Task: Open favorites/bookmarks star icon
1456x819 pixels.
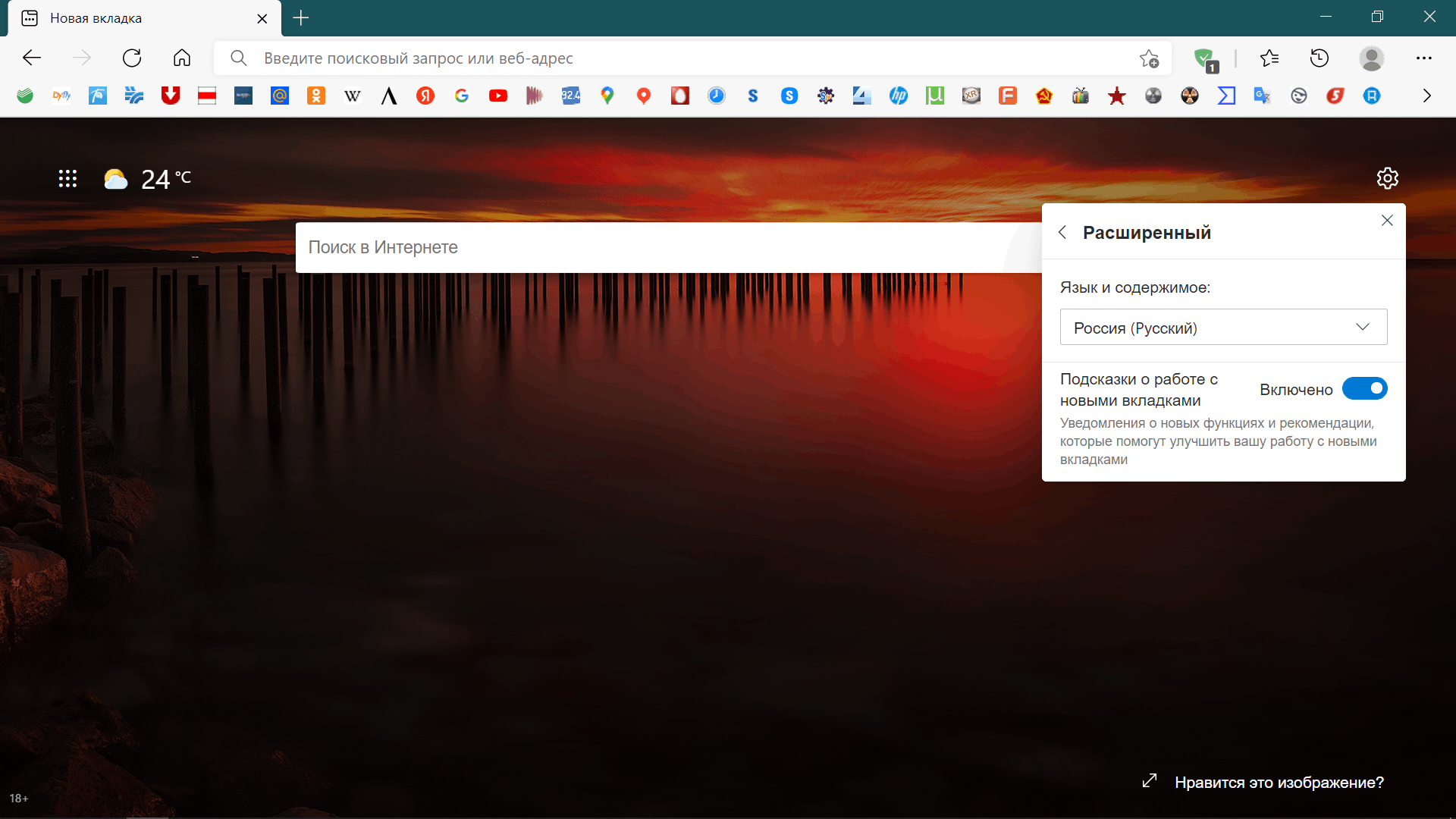Action: point(1269,58)
